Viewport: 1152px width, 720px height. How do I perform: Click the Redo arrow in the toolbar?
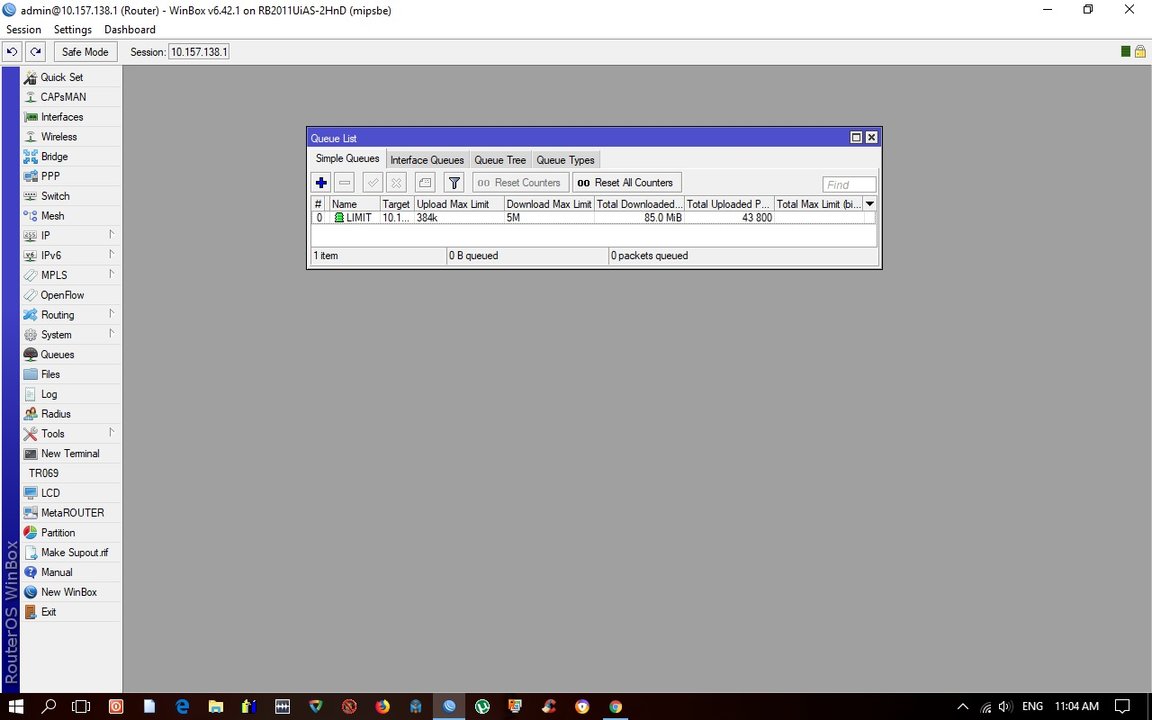[35, 52]
